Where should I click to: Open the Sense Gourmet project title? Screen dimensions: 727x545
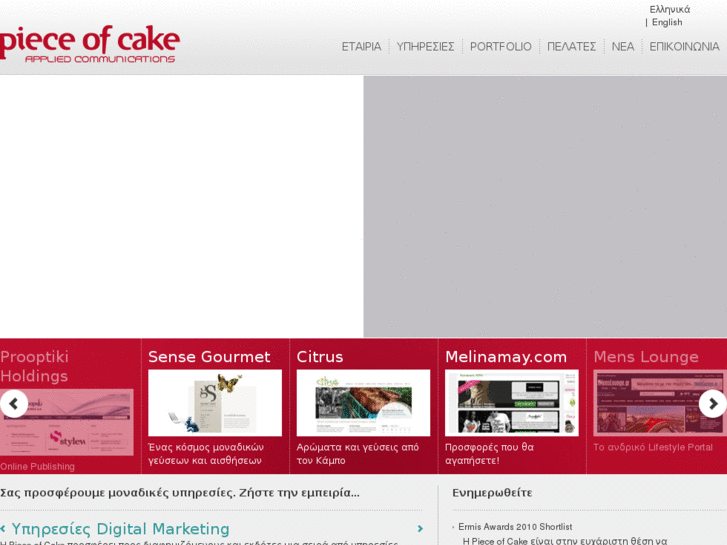[209, 357]
